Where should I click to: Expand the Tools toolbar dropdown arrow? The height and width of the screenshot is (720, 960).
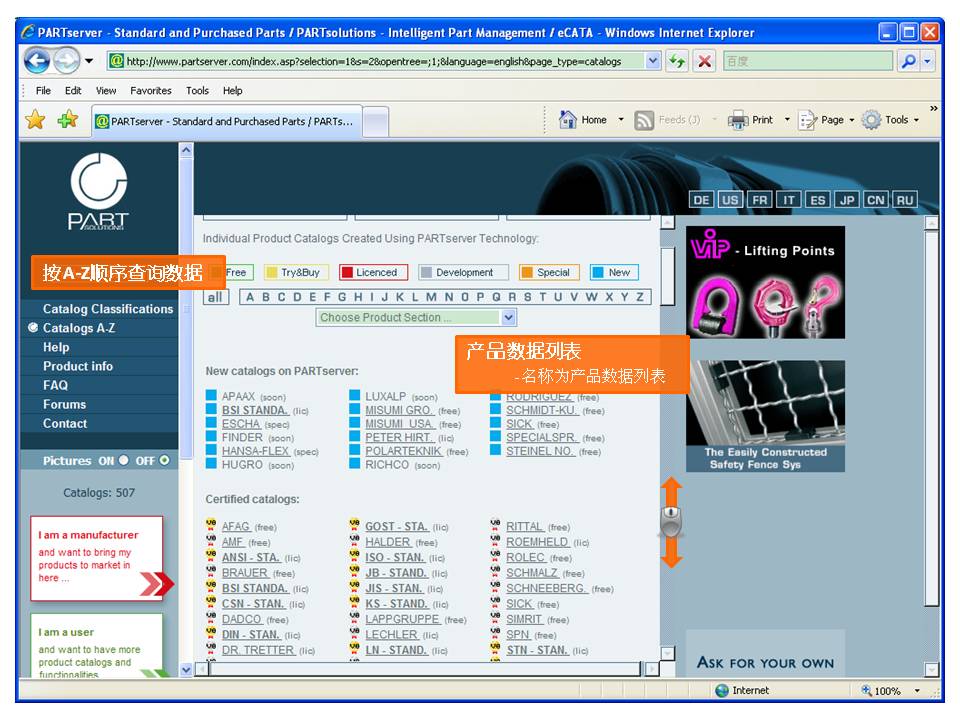pos(917,120)
